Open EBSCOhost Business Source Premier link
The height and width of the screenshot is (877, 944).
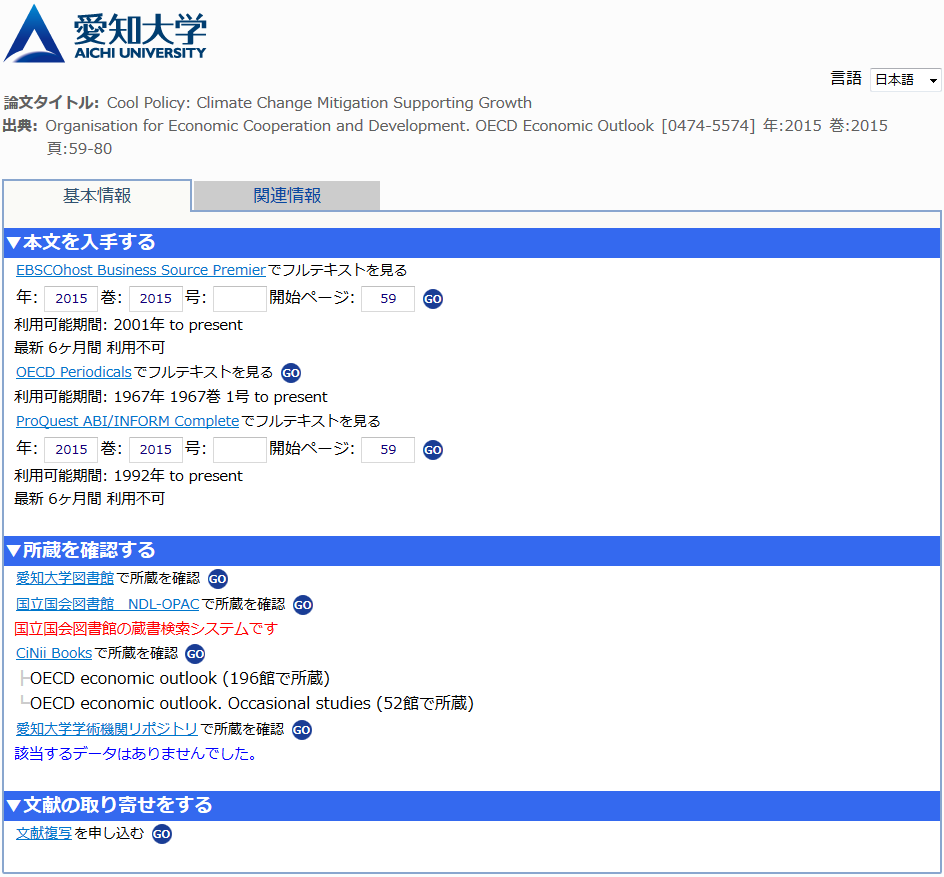click(141, 270)
